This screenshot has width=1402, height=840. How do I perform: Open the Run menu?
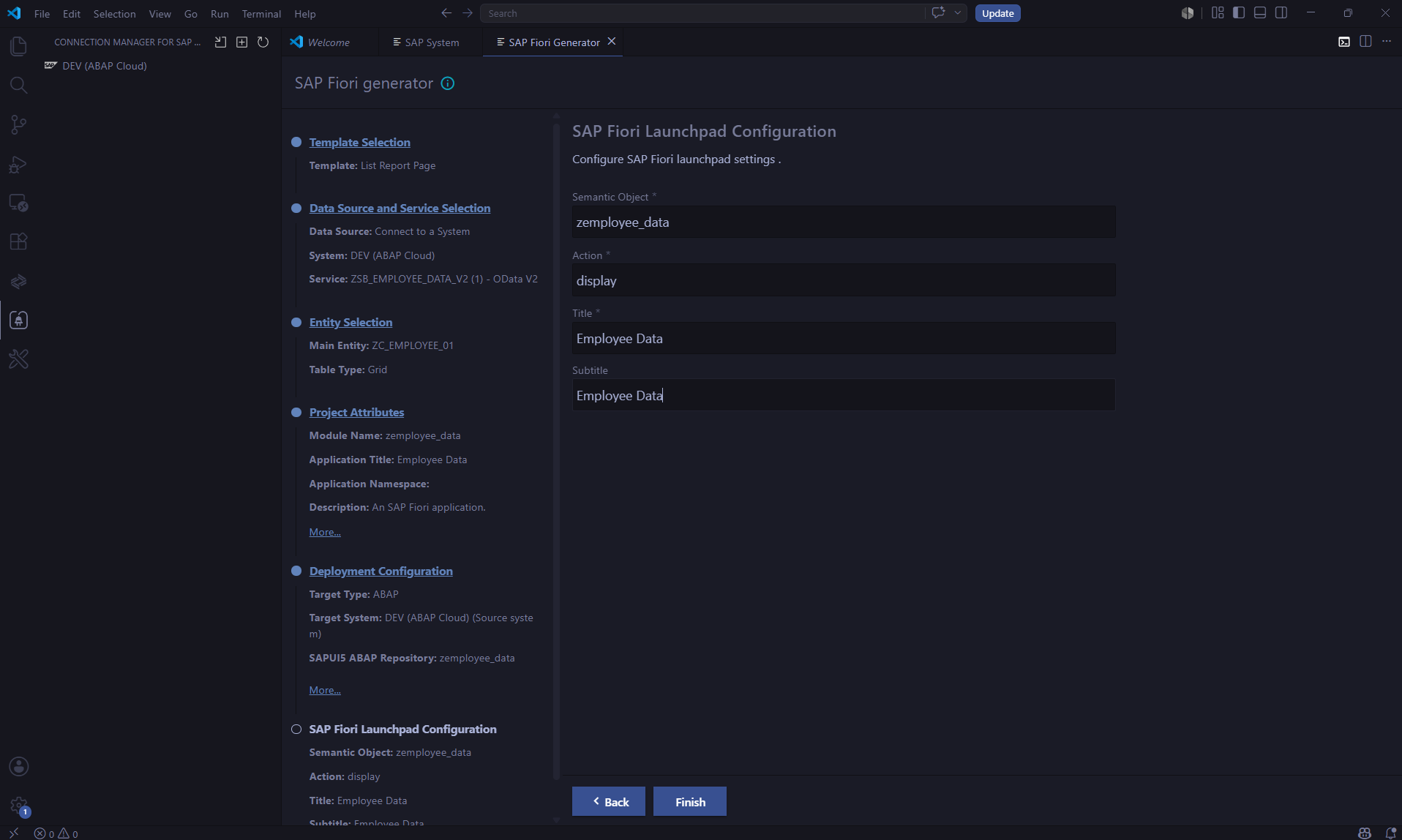pos(220,14)
